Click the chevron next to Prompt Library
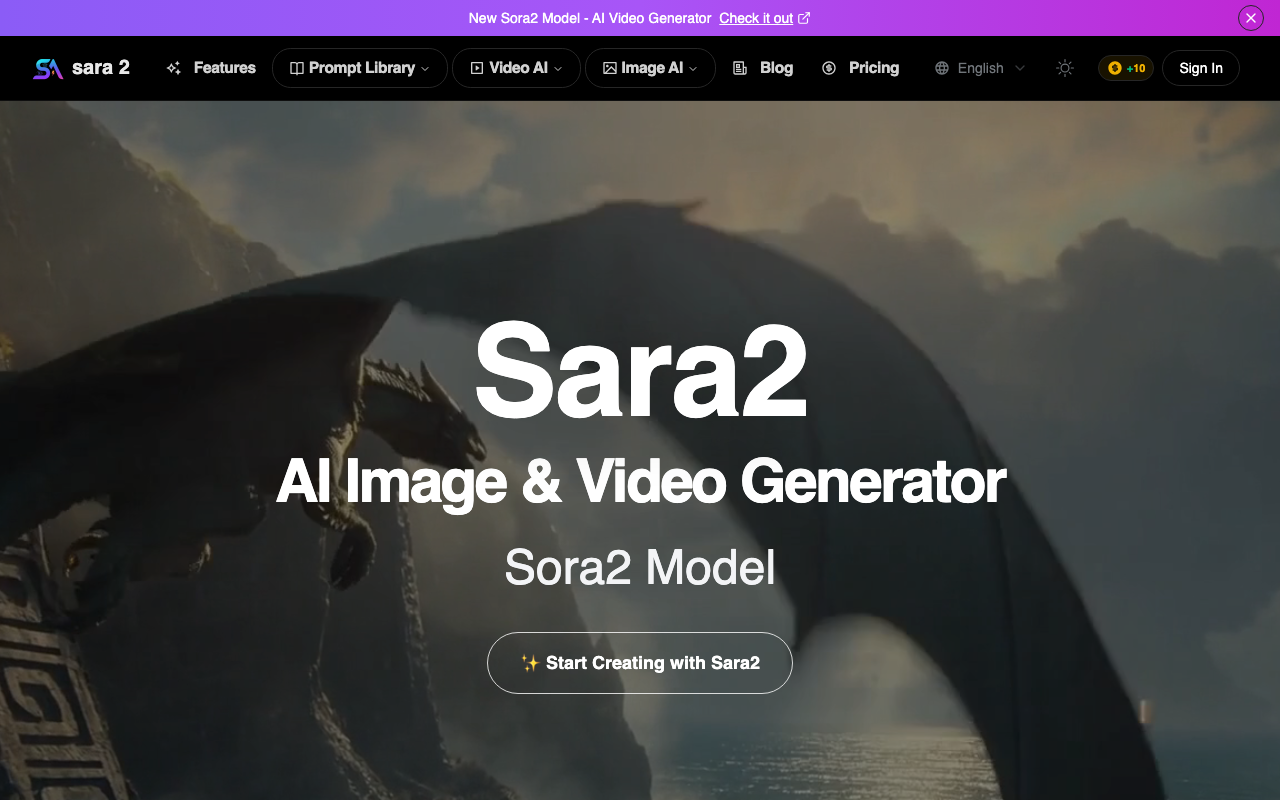Screen dimensions: 1280x800 (x=425, y=69)
